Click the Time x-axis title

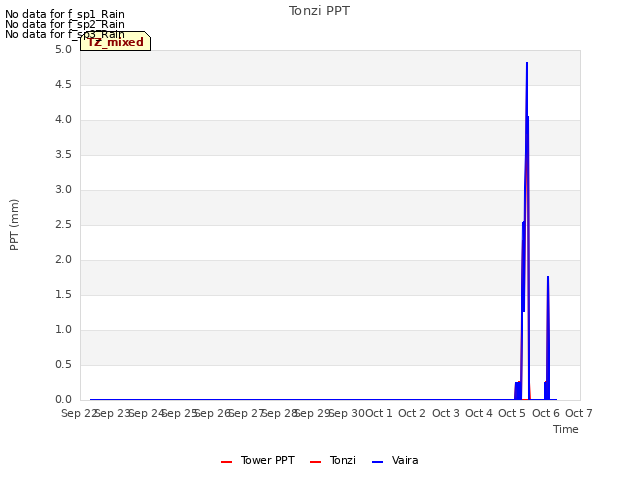point(566,429)
